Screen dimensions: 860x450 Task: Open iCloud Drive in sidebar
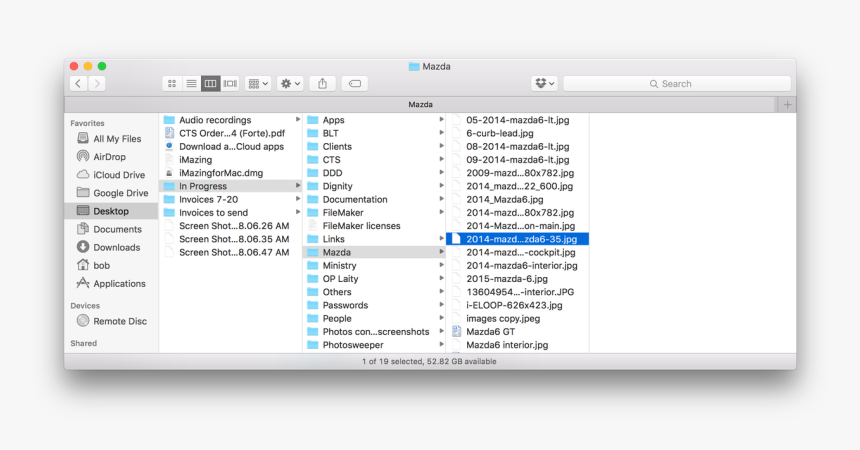pyautogui.click(x=111, y=175)
